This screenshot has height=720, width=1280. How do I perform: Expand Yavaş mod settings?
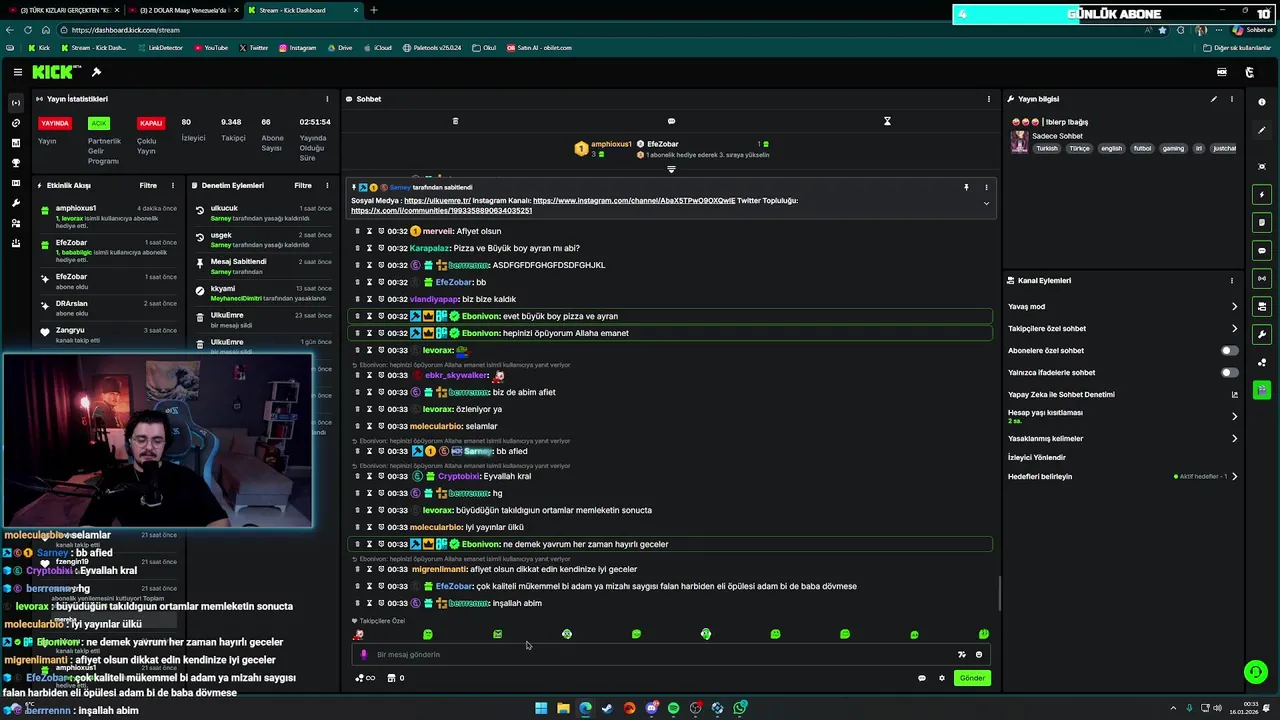[1234, 307]
